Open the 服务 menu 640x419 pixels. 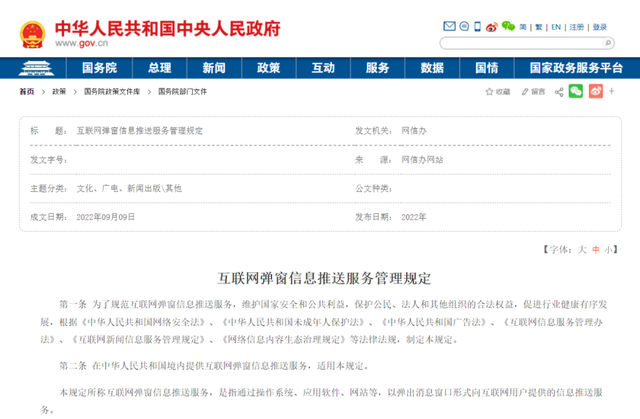pos(377,68)
